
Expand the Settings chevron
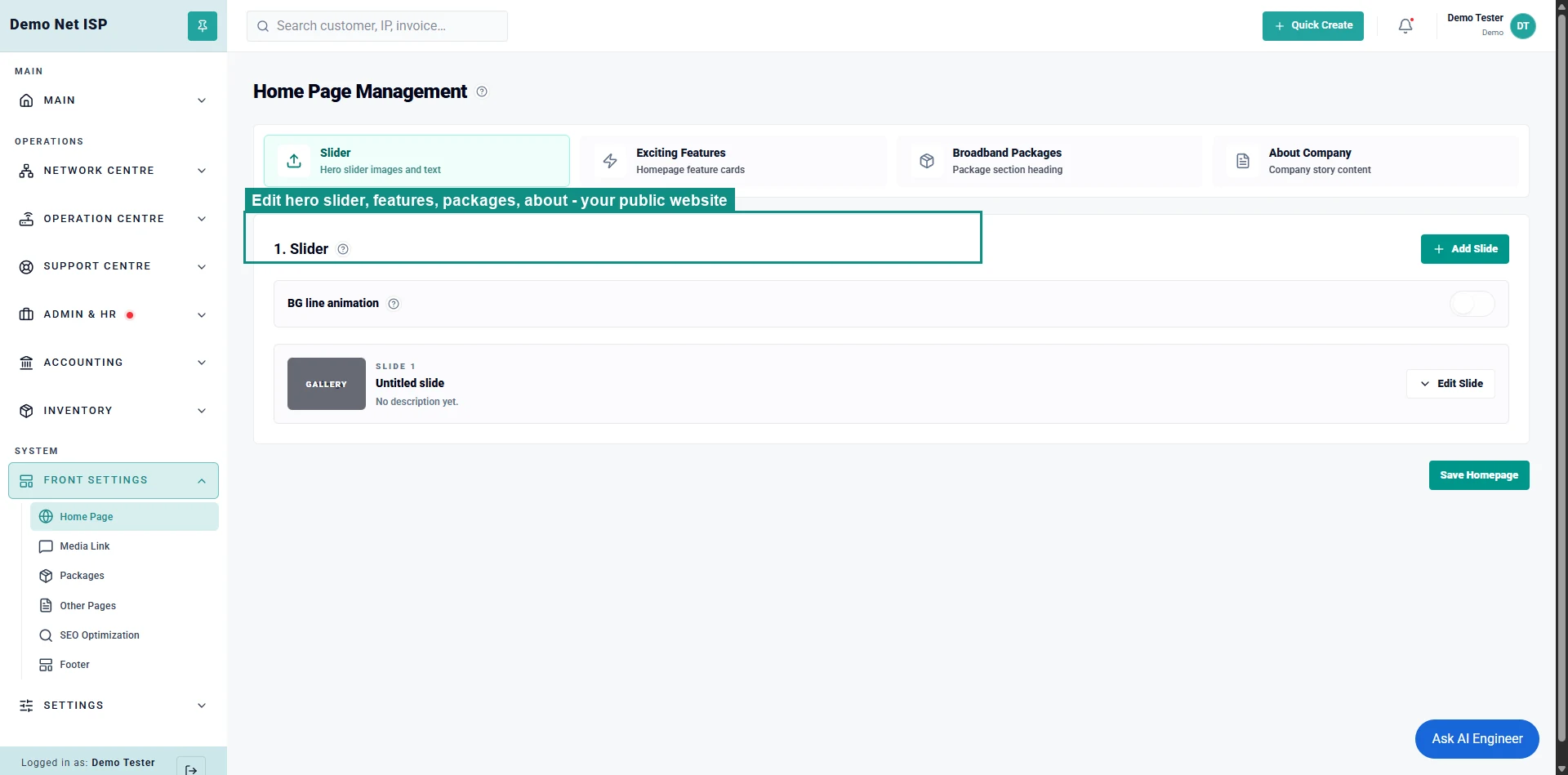(202, 706)
